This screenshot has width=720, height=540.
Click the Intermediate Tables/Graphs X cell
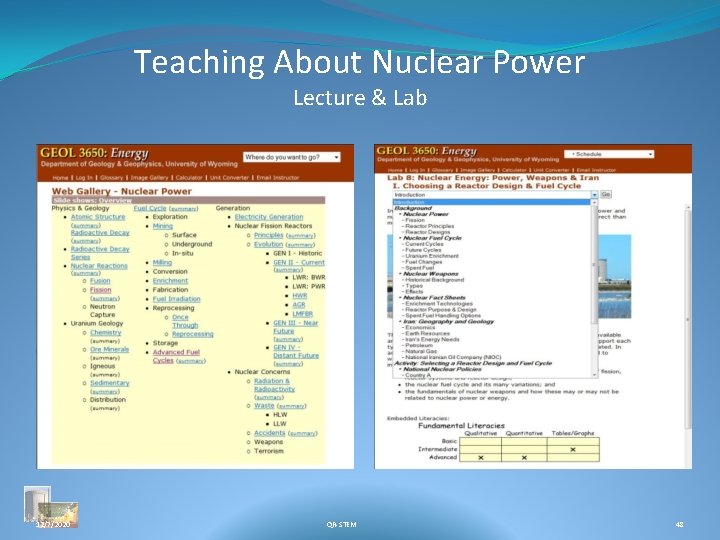pos(573,450)
